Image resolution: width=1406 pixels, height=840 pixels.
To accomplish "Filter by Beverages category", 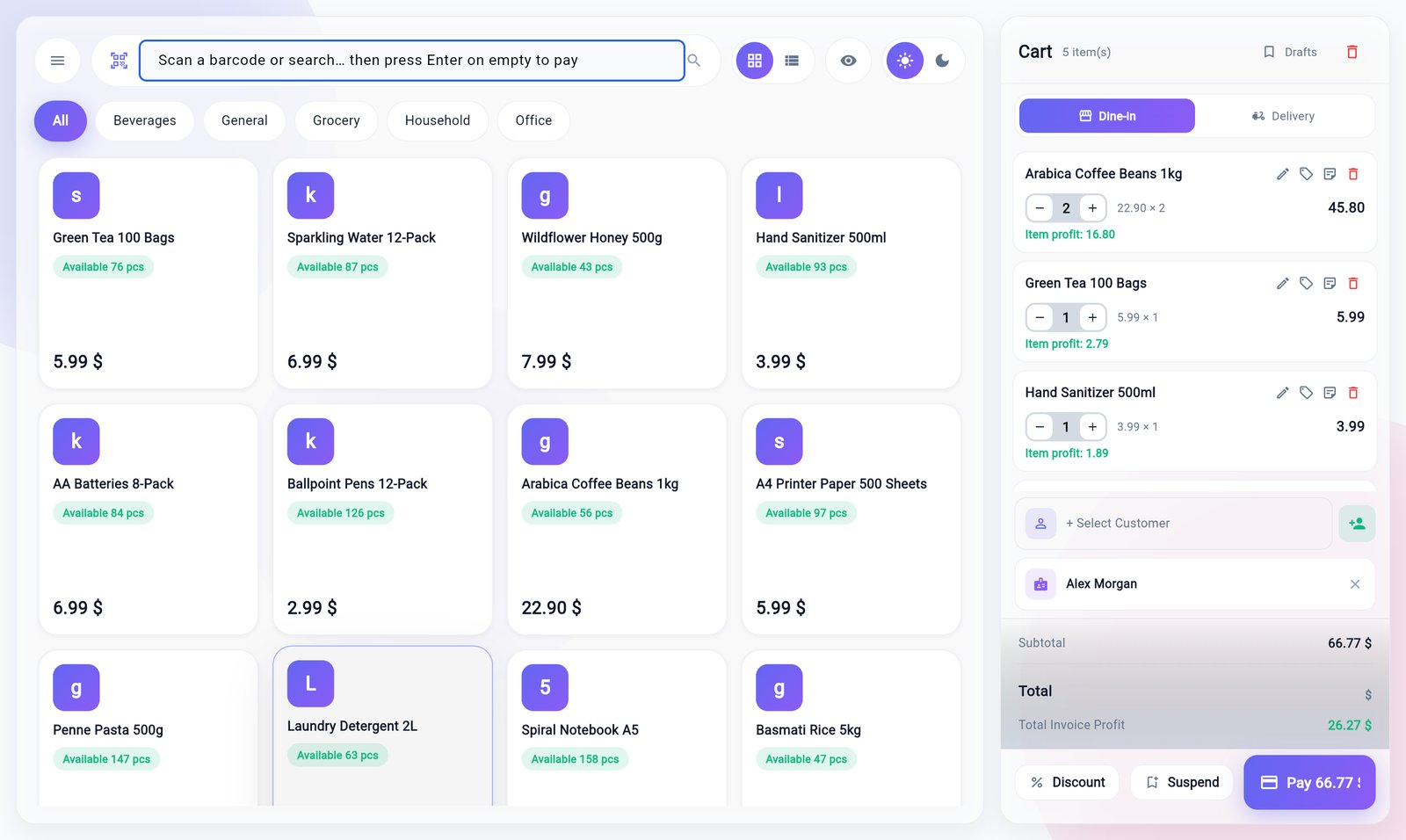I will point(145,120).
